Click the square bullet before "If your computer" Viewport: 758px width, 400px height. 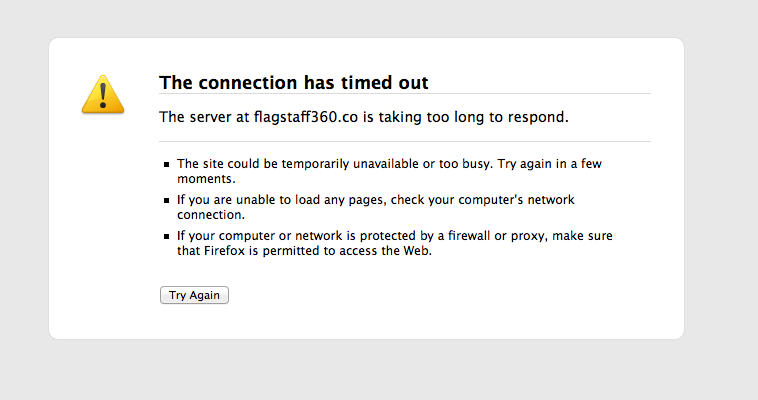click(x=167, y=237)
